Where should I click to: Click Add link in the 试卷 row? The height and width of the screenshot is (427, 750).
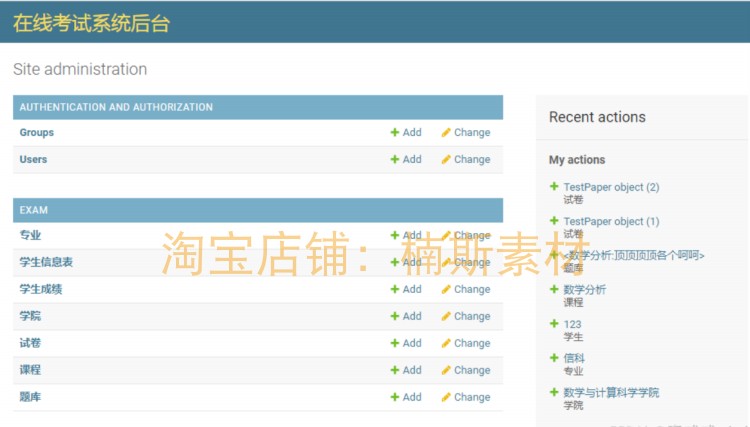406,343
